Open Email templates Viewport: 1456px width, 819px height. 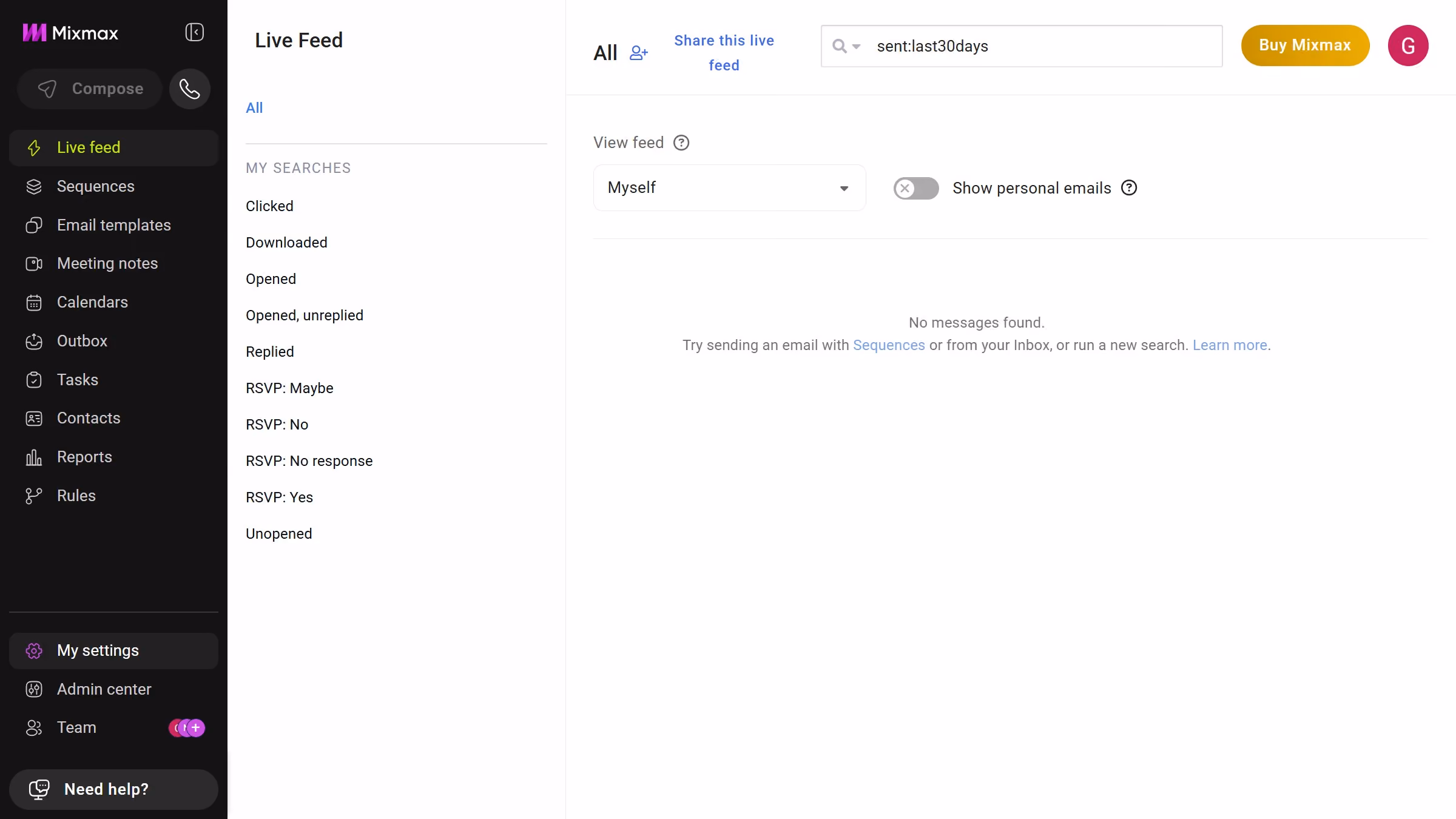113,225
